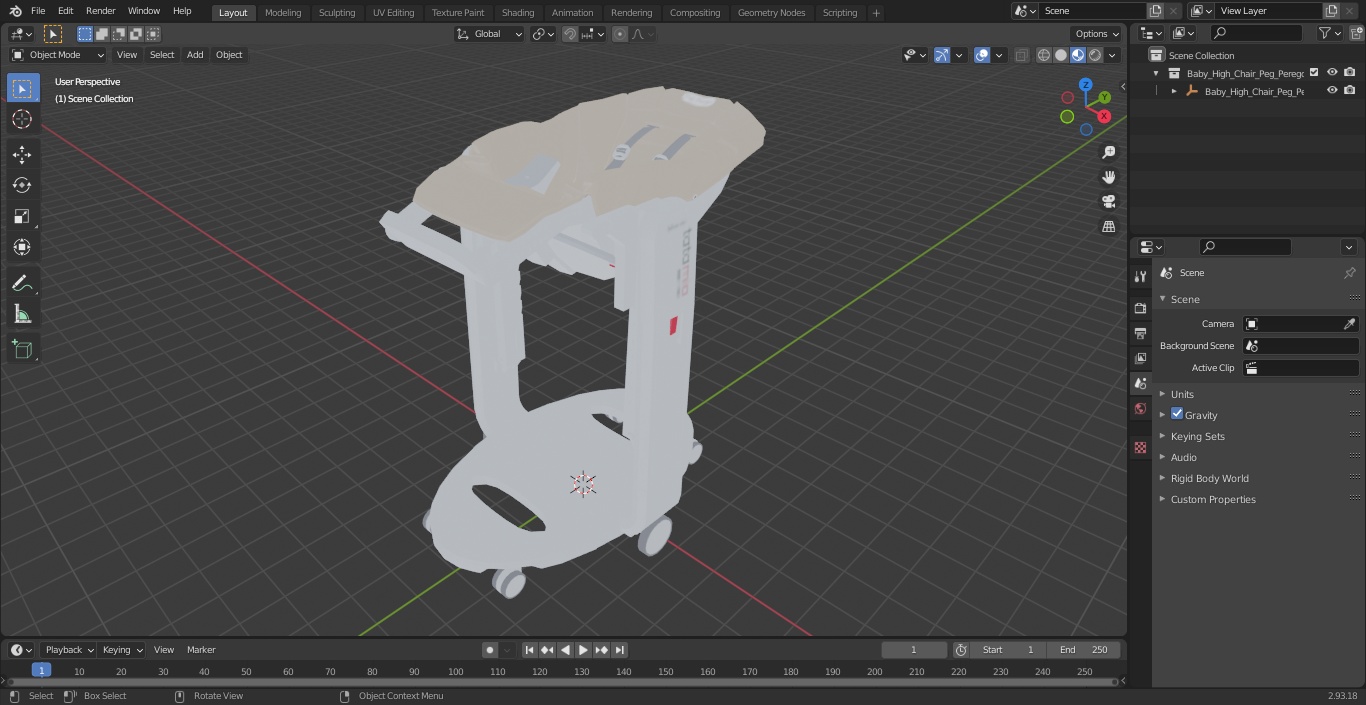This screenshot has height=705, width=1366.
Task: Click the Blender logo menu
Action: pyautogui.click(x=14, y=11)
